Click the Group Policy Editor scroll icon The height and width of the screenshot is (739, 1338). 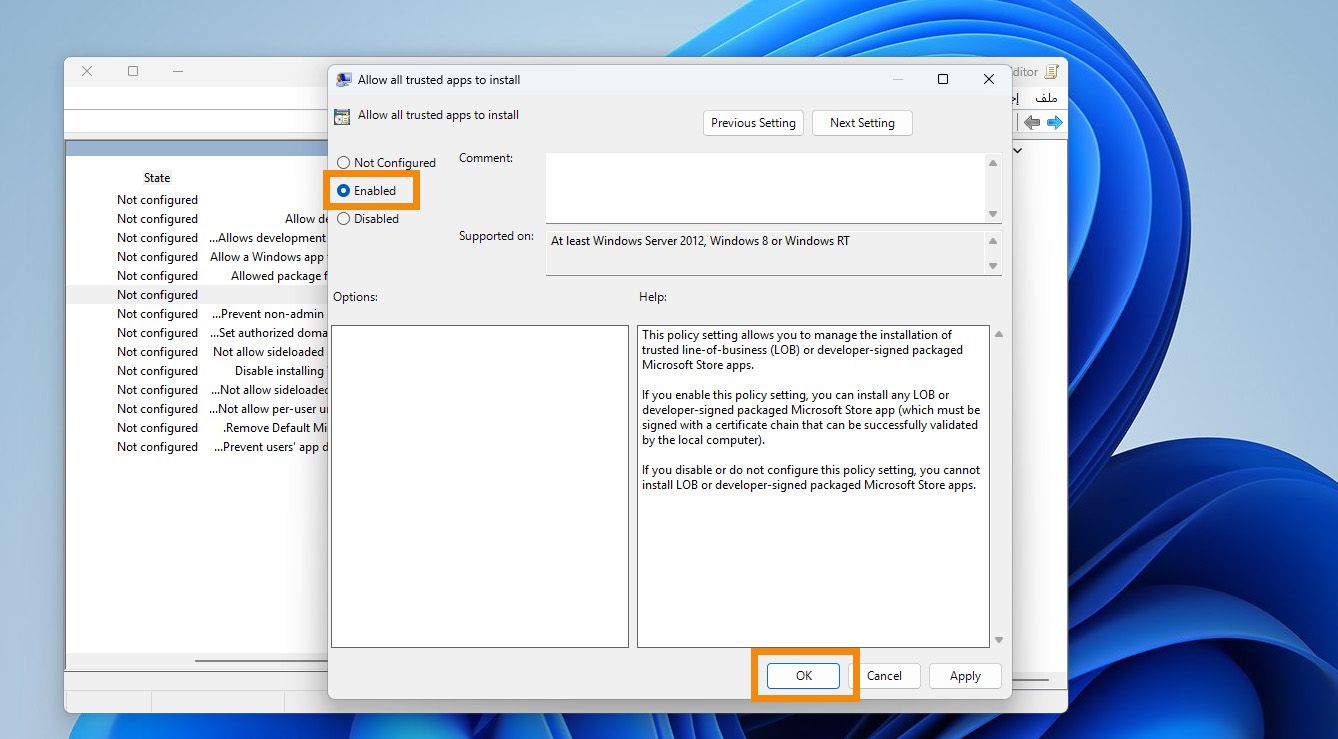pos(1051,72)
